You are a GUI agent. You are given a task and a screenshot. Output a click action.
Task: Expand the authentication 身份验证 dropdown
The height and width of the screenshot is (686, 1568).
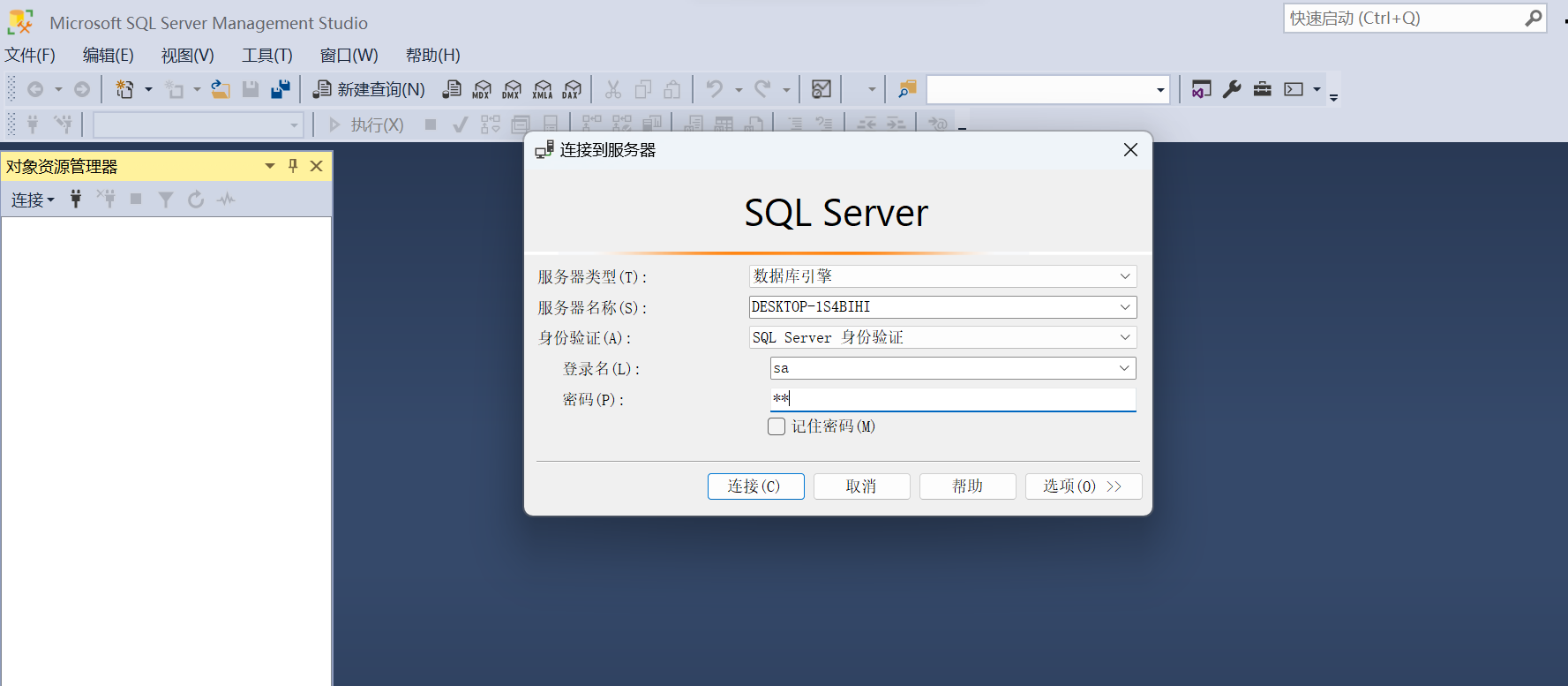coord(1125,337)
